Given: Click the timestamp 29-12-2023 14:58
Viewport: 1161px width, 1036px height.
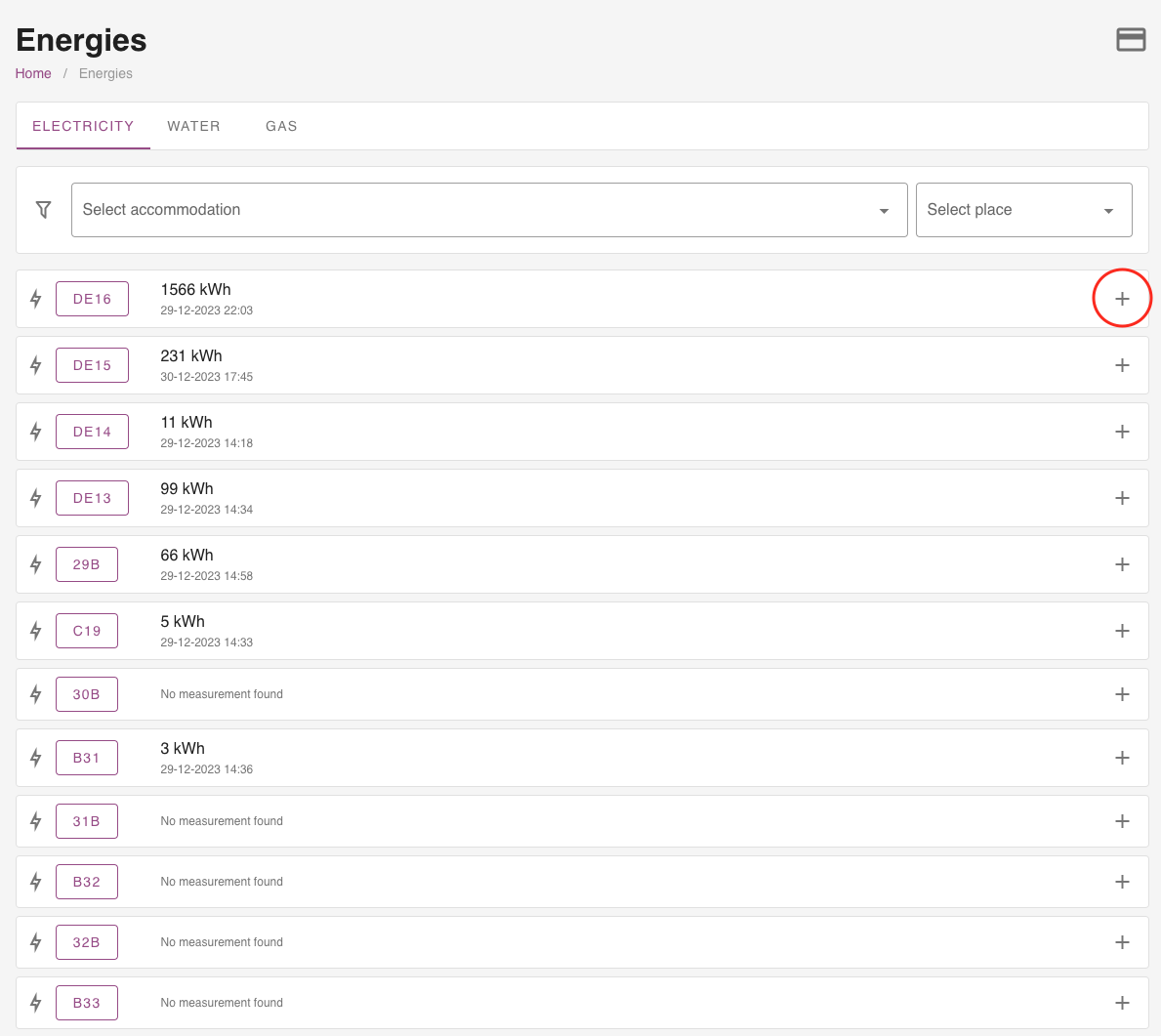Looking at the screenshot, I should point(207,576).
